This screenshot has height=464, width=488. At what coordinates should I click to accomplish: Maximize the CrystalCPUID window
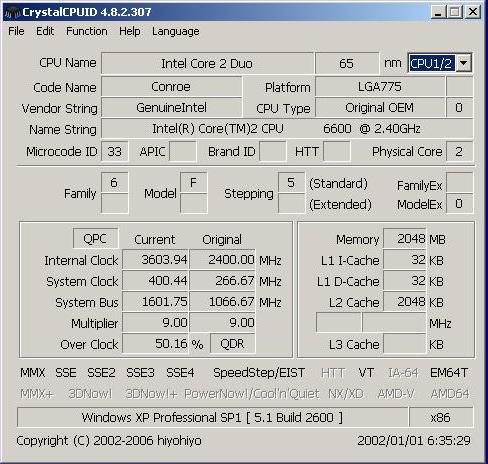454,12
